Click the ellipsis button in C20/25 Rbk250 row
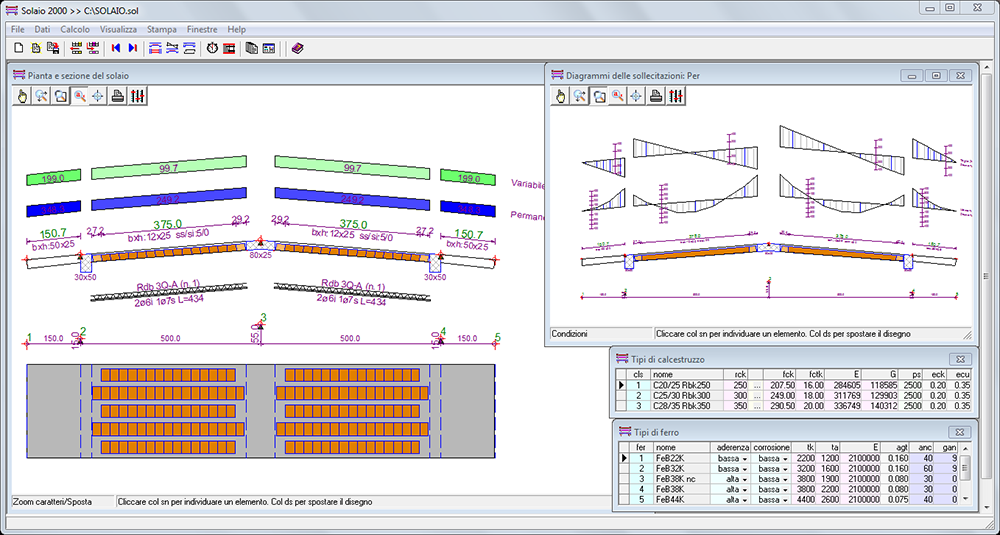The height and width of the screenshot is (535, 1000). 756,385
